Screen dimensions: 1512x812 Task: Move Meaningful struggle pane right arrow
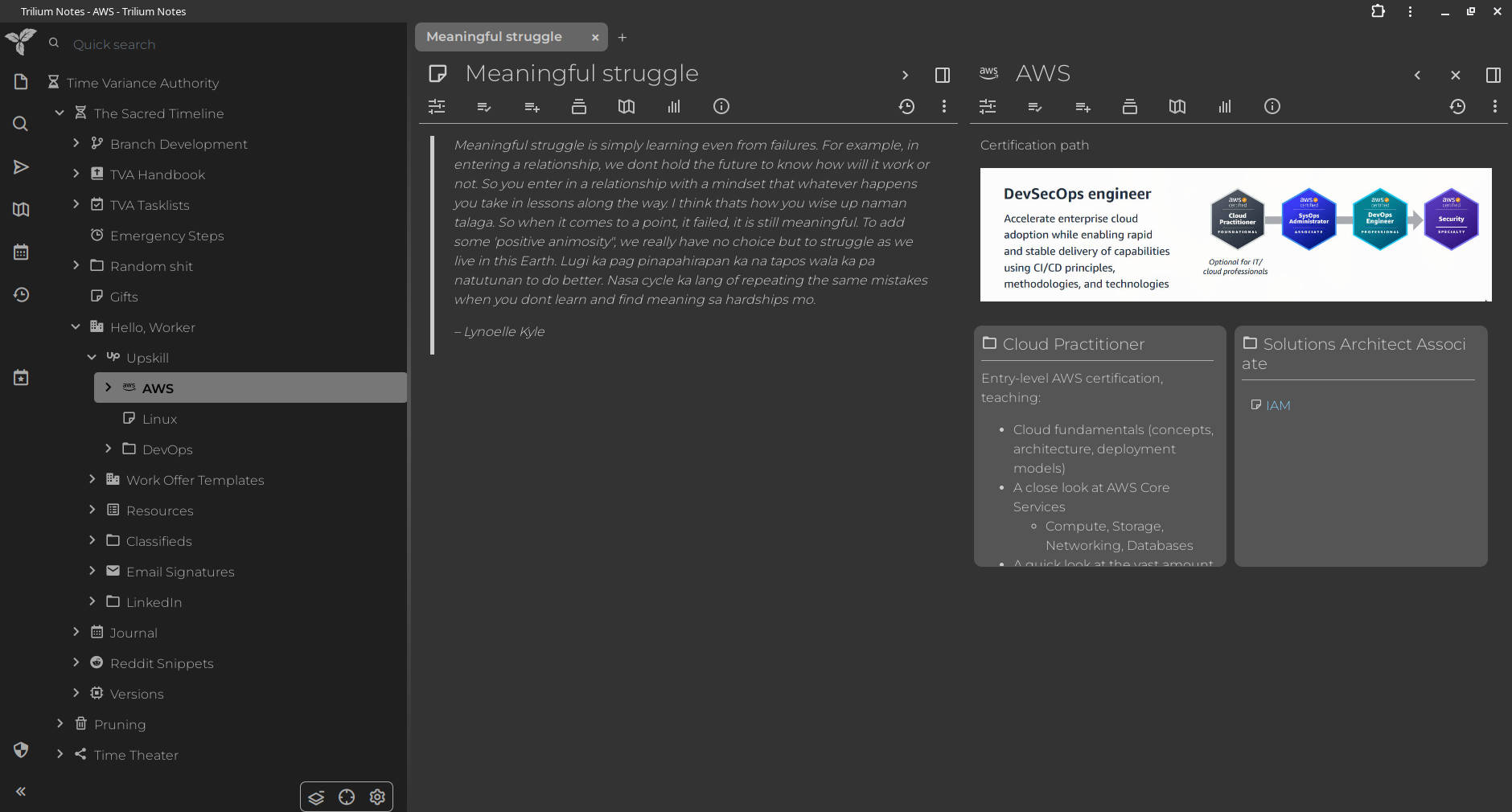tap(905, 75)
